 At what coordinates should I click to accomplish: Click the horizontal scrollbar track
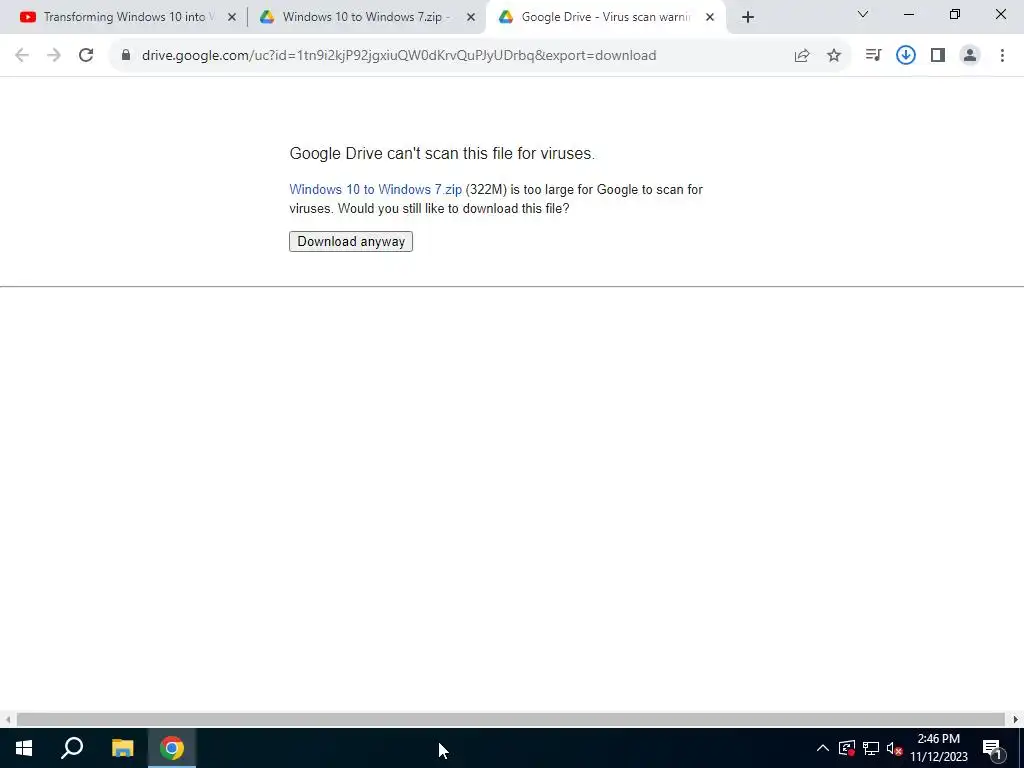511,719
